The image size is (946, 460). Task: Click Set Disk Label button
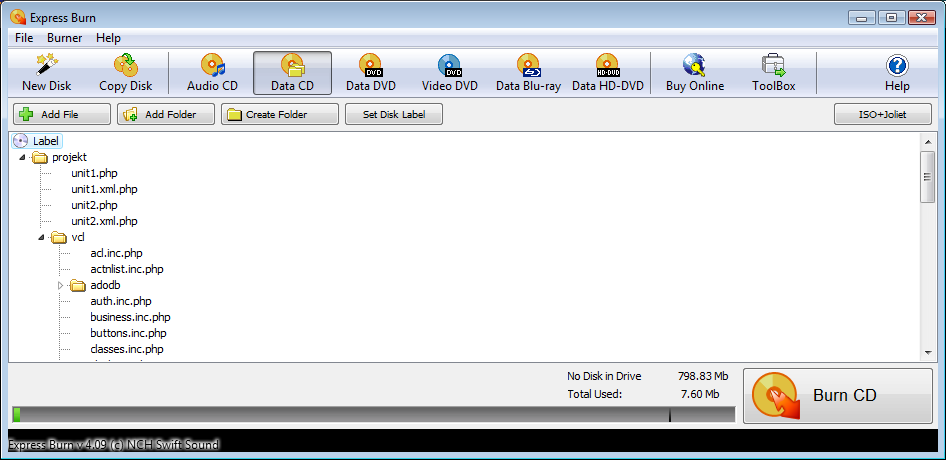(x=394, y=114)
